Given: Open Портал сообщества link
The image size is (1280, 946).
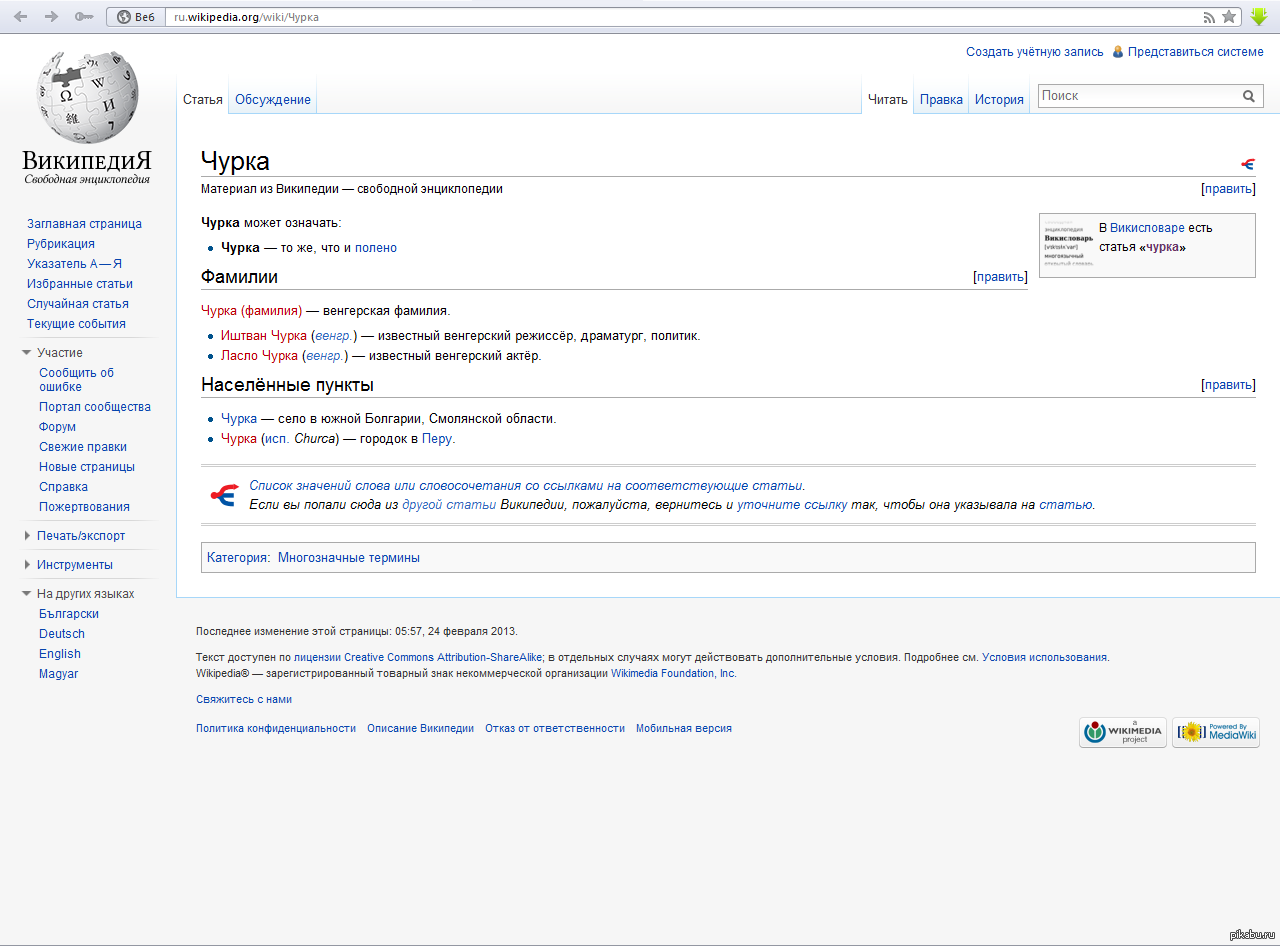Looking at the screenshot, I should click(95, 407).
